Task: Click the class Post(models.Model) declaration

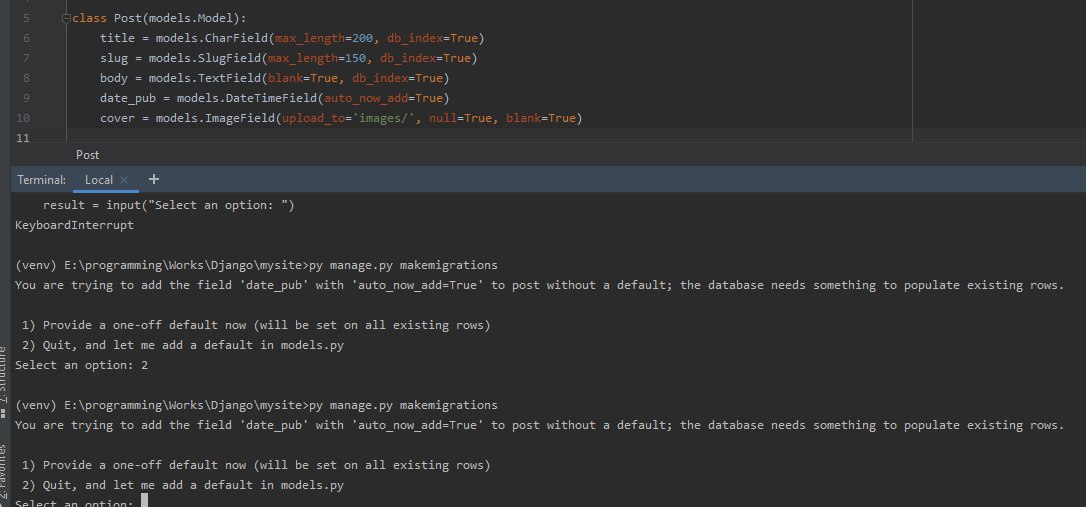Action: pos(159,19)
